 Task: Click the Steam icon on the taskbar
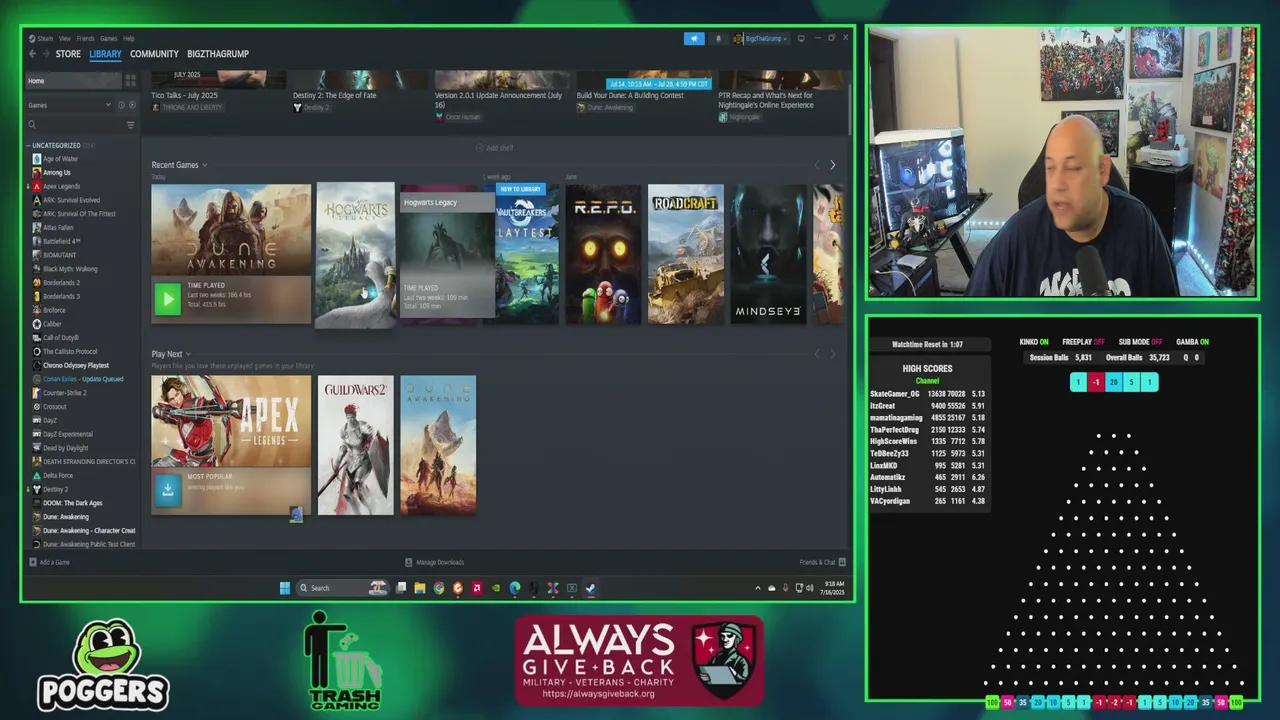coord(591,588)
